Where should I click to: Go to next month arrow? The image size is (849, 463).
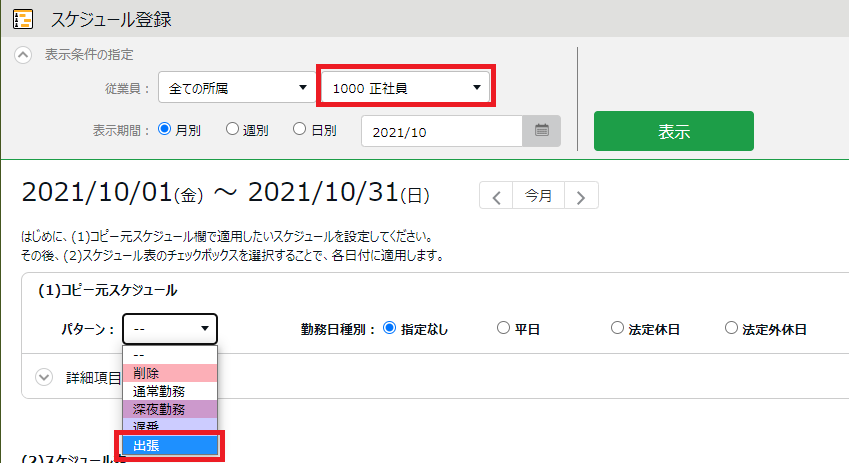(581, 196)
